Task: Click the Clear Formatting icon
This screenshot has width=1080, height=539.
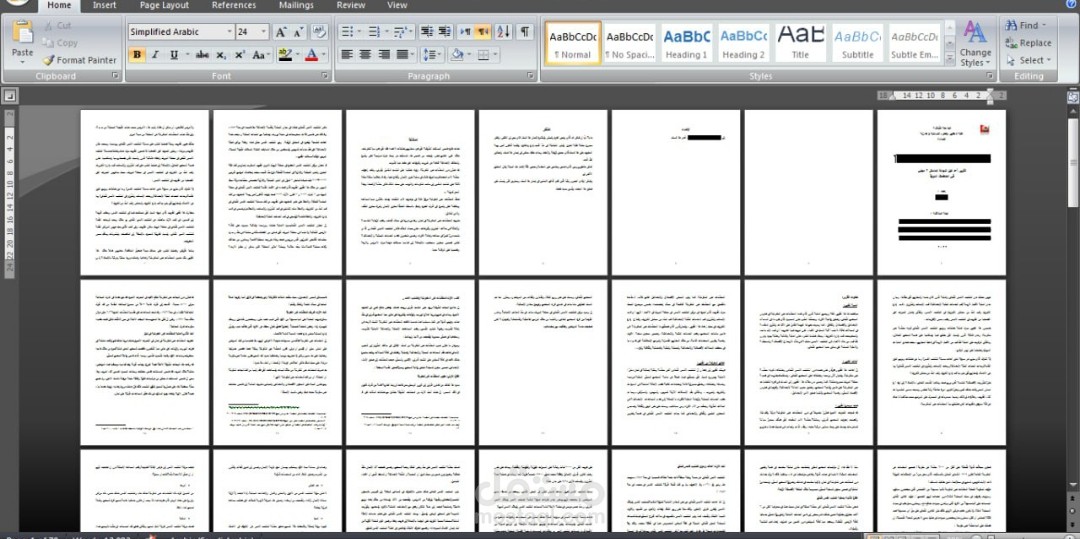Action: (319, 32)
